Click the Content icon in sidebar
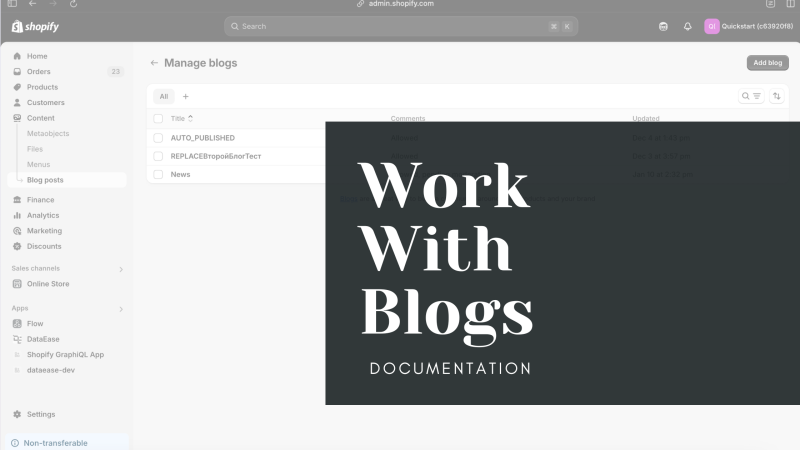The height and width of the screenshot is (450, 800). coord(17,118)
